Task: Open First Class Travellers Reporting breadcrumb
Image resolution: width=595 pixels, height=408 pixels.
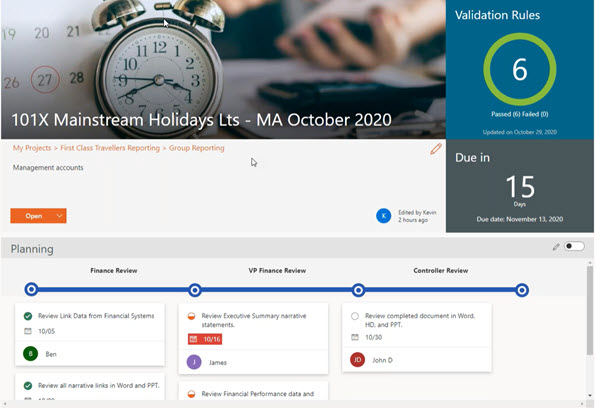Action: point(110,148)
